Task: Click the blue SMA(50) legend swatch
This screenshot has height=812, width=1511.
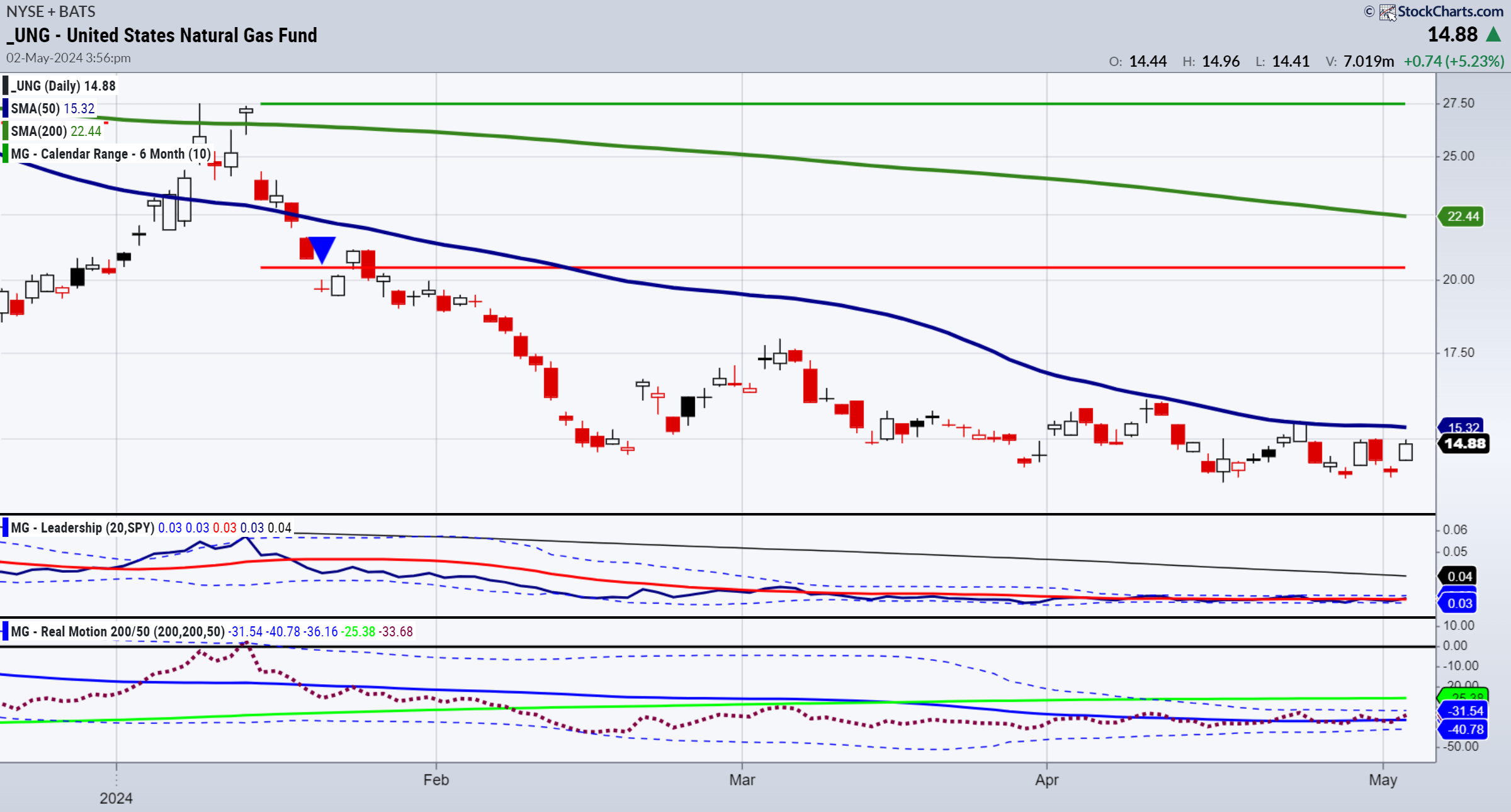Action: (x=5, y=108)
